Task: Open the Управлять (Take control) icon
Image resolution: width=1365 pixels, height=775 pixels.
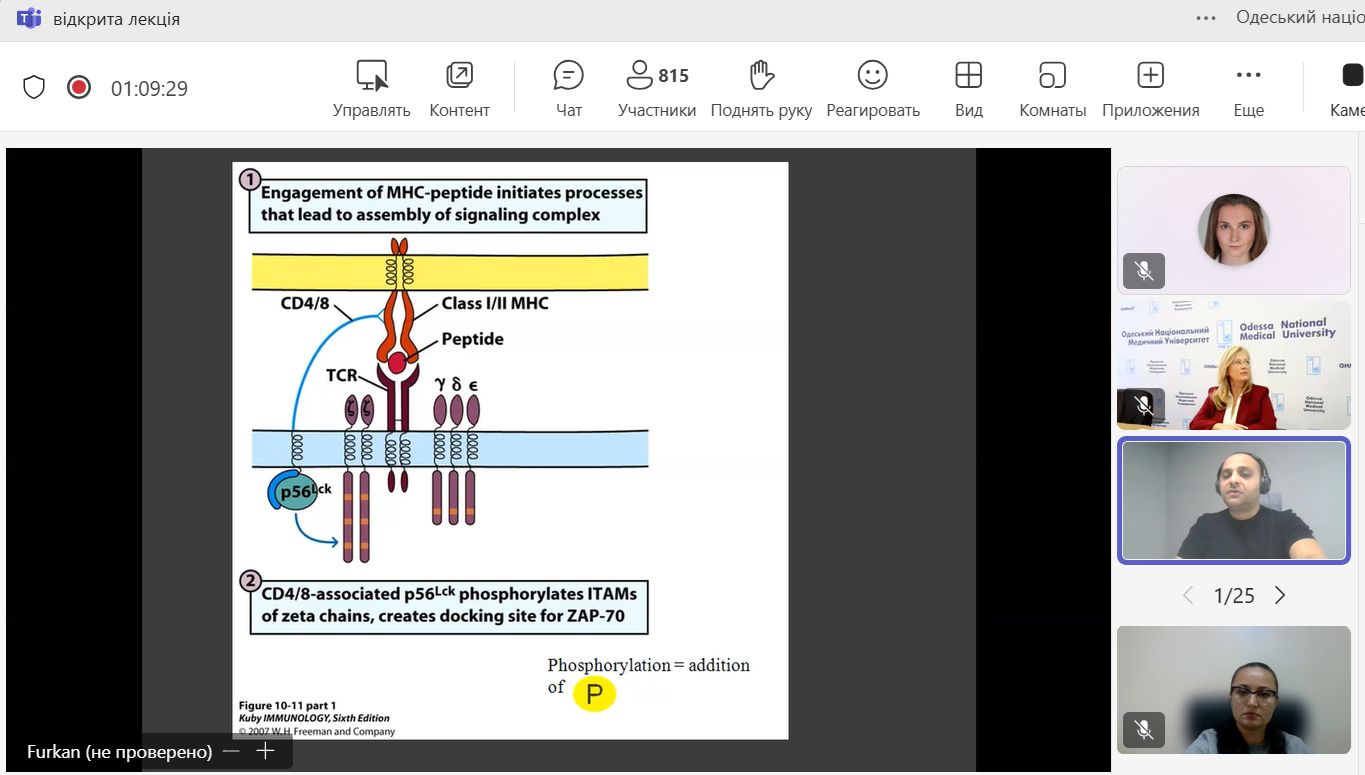Action: (371, 77)
